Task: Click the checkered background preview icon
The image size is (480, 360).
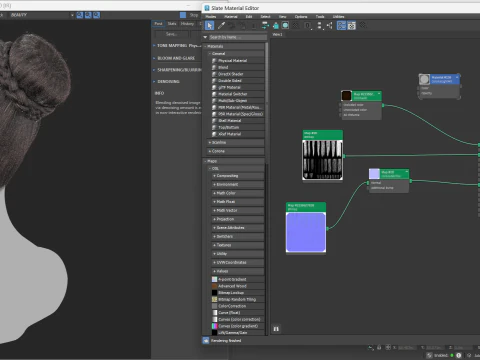Action: 296,25
